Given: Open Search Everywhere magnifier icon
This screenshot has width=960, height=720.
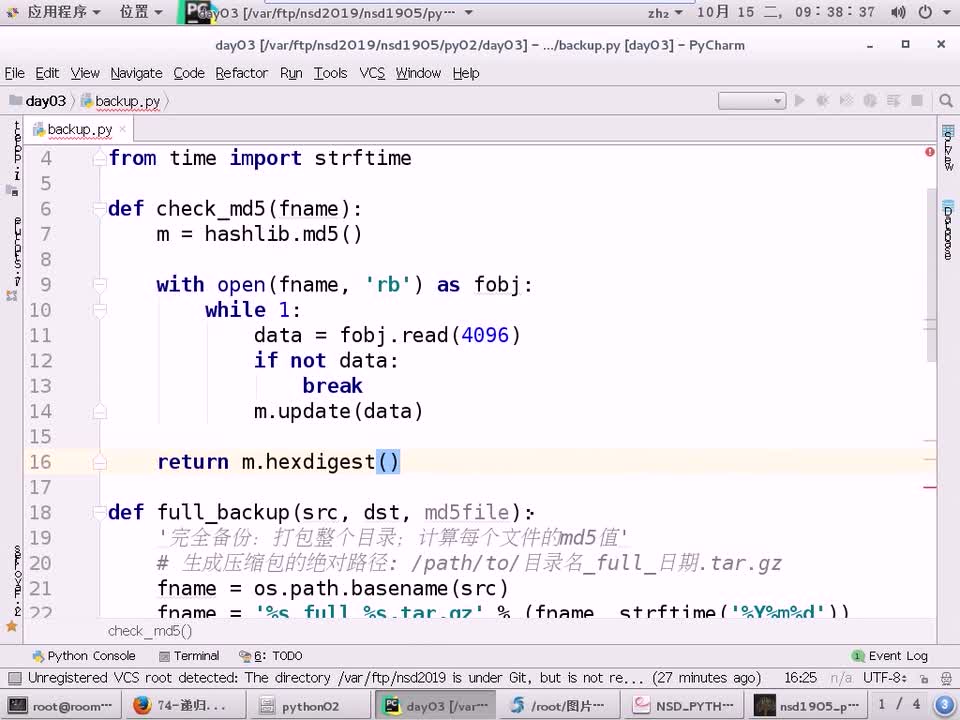Looking at the screenshot, I should [x=945, y=100].
